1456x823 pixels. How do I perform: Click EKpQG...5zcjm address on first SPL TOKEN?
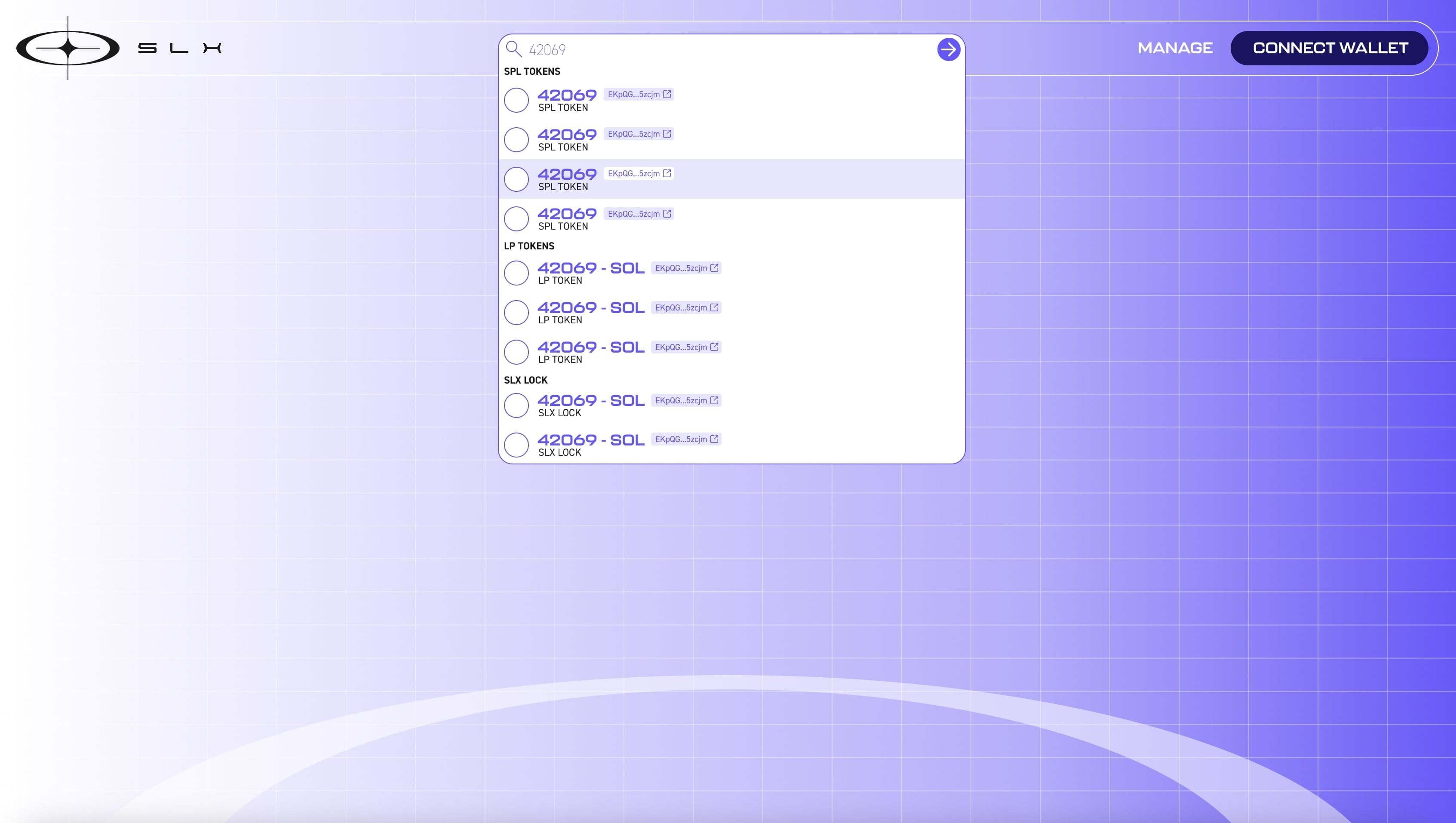tap(633, 95)
